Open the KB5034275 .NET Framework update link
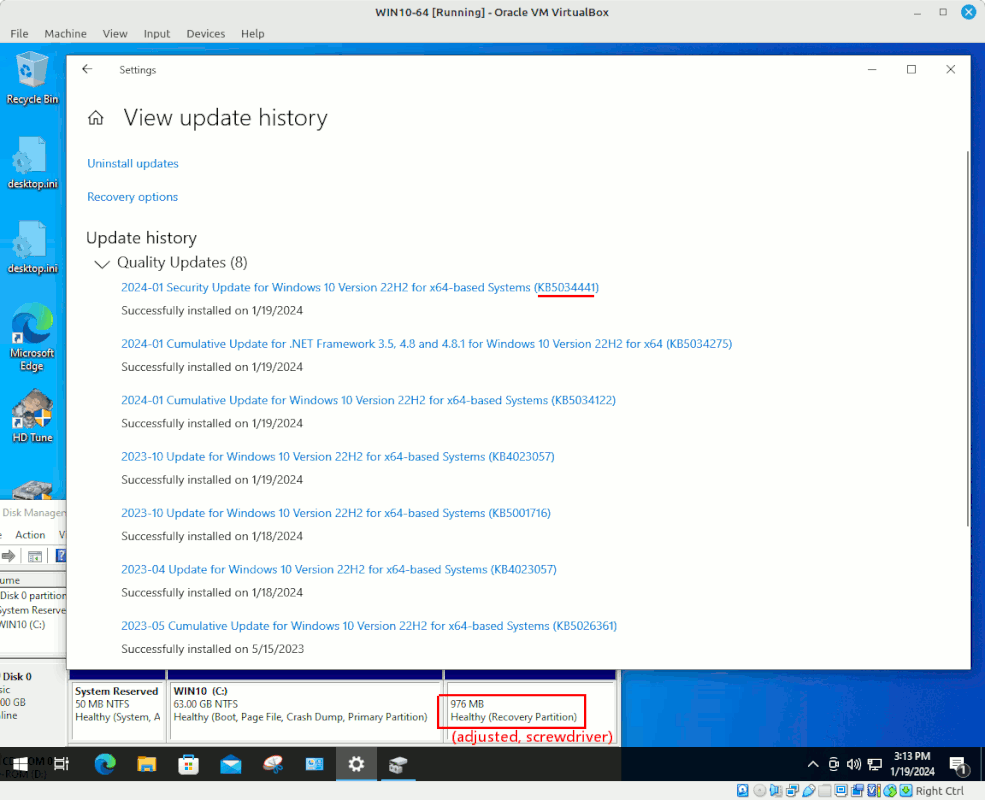 click(427, 344)
